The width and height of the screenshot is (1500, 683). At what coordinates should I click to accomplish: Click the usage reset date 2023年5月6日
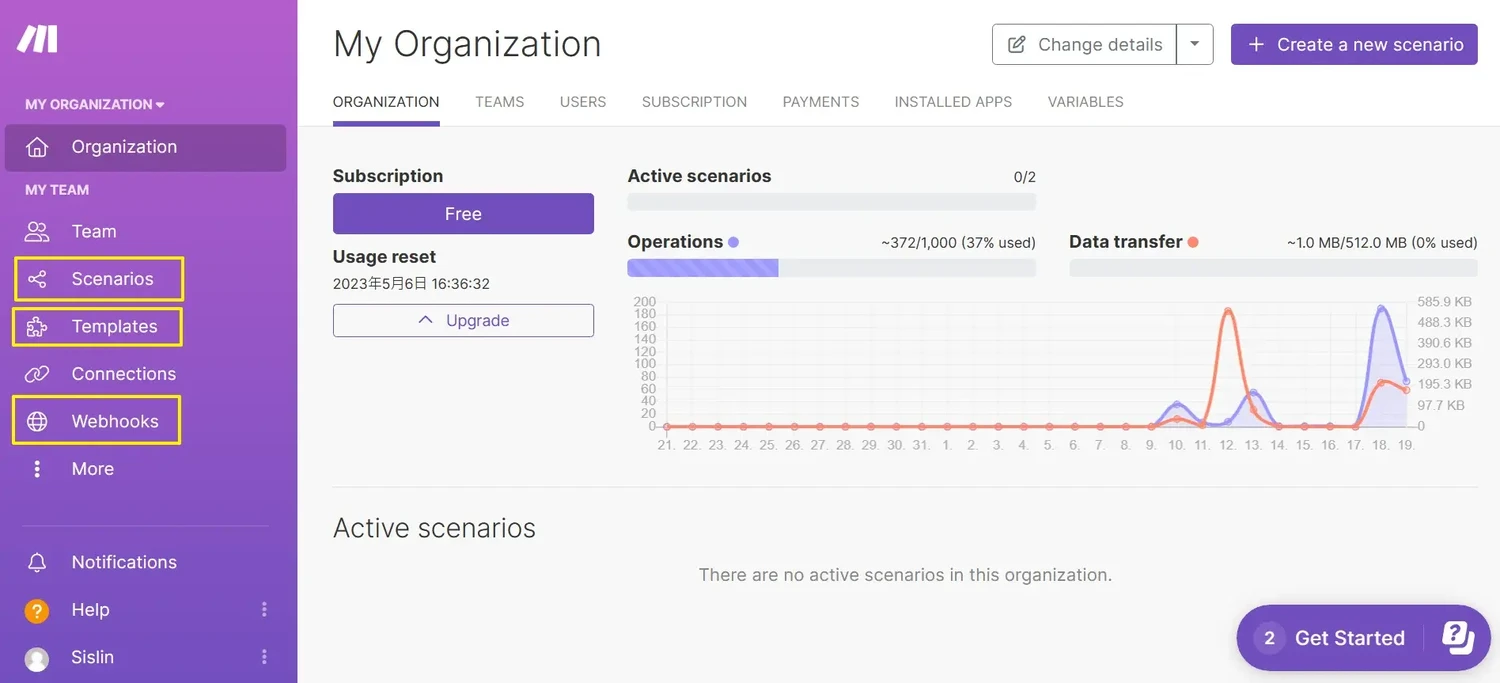click(411, 284)
